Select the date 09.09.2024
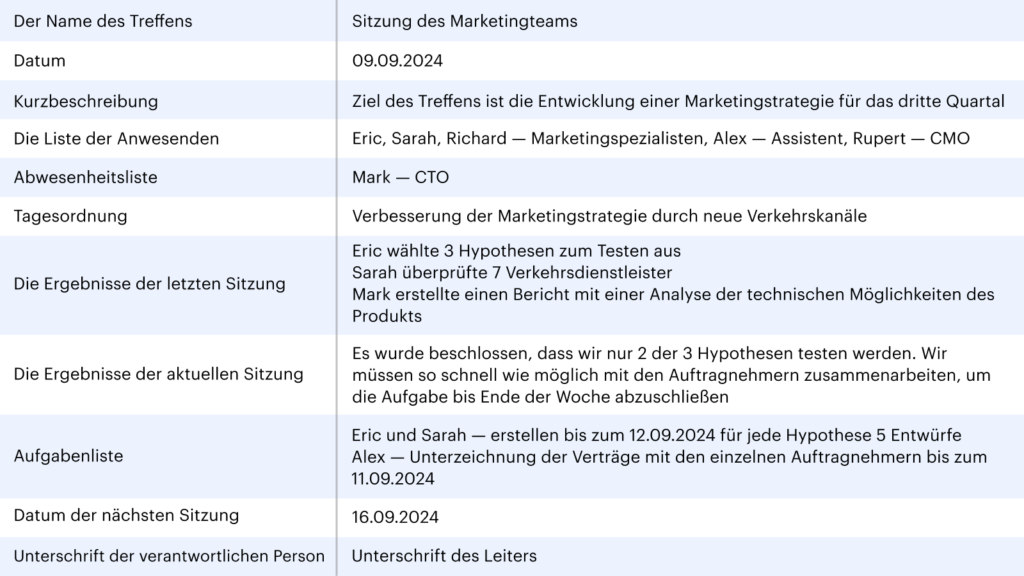Viewport: 1024px width, 576px height. click(397, 61)
